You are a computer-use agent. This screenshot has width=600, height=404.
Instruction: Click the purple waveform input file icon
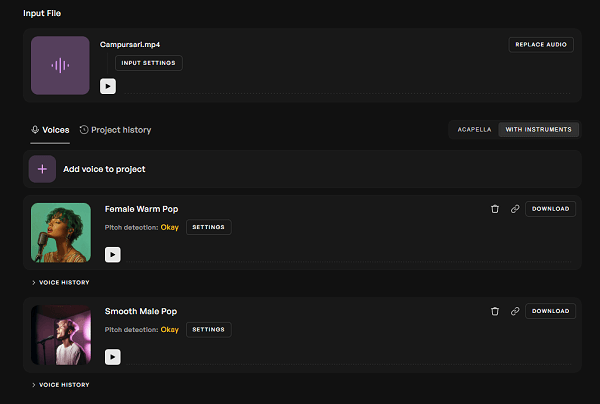[x=60, y=65]
